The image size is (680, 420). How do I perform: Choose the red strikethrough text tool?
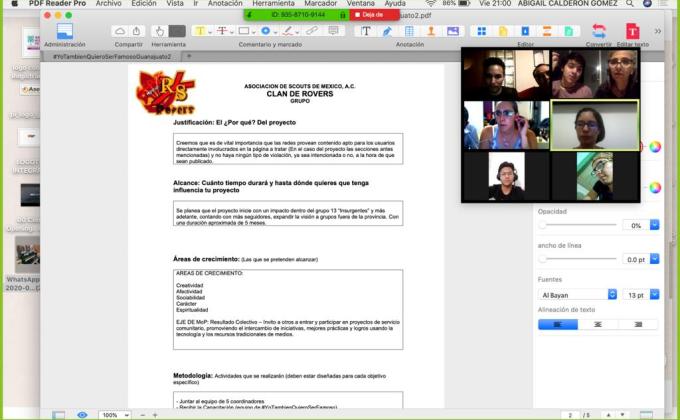[222, 31]
